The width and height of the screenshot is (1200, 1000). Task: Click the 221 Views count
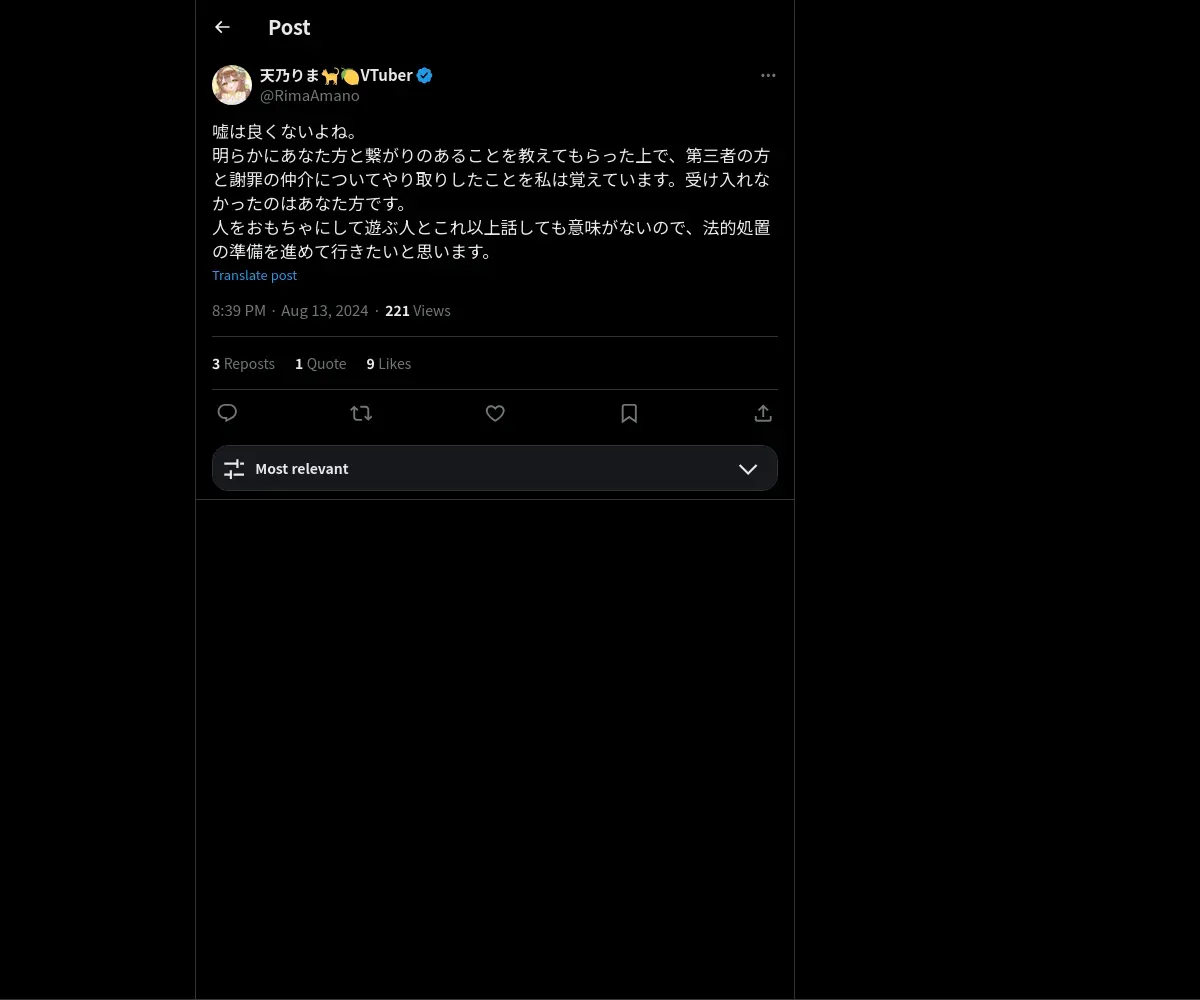coord(418,310)
